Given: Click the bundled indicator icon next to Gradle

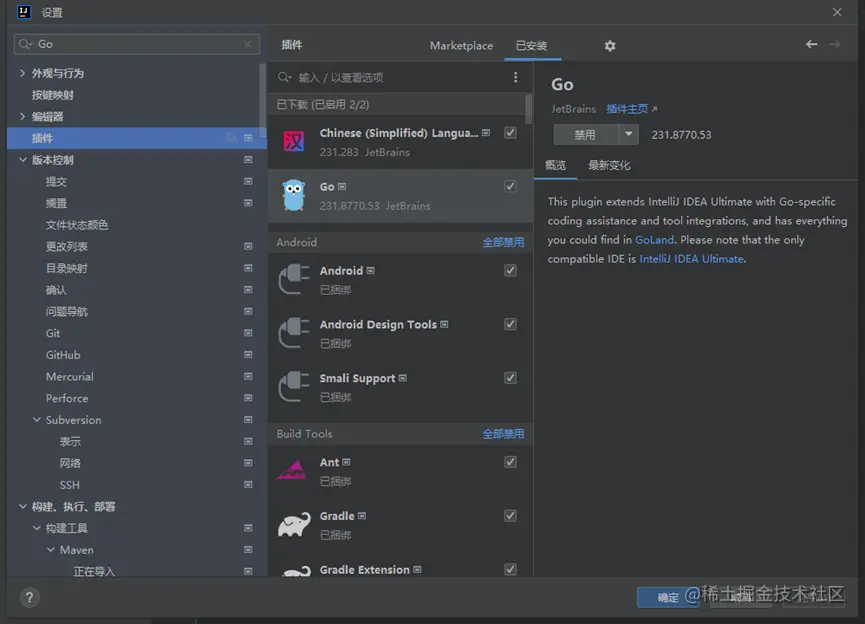Looking at the screenshot, I should (362, 516).
